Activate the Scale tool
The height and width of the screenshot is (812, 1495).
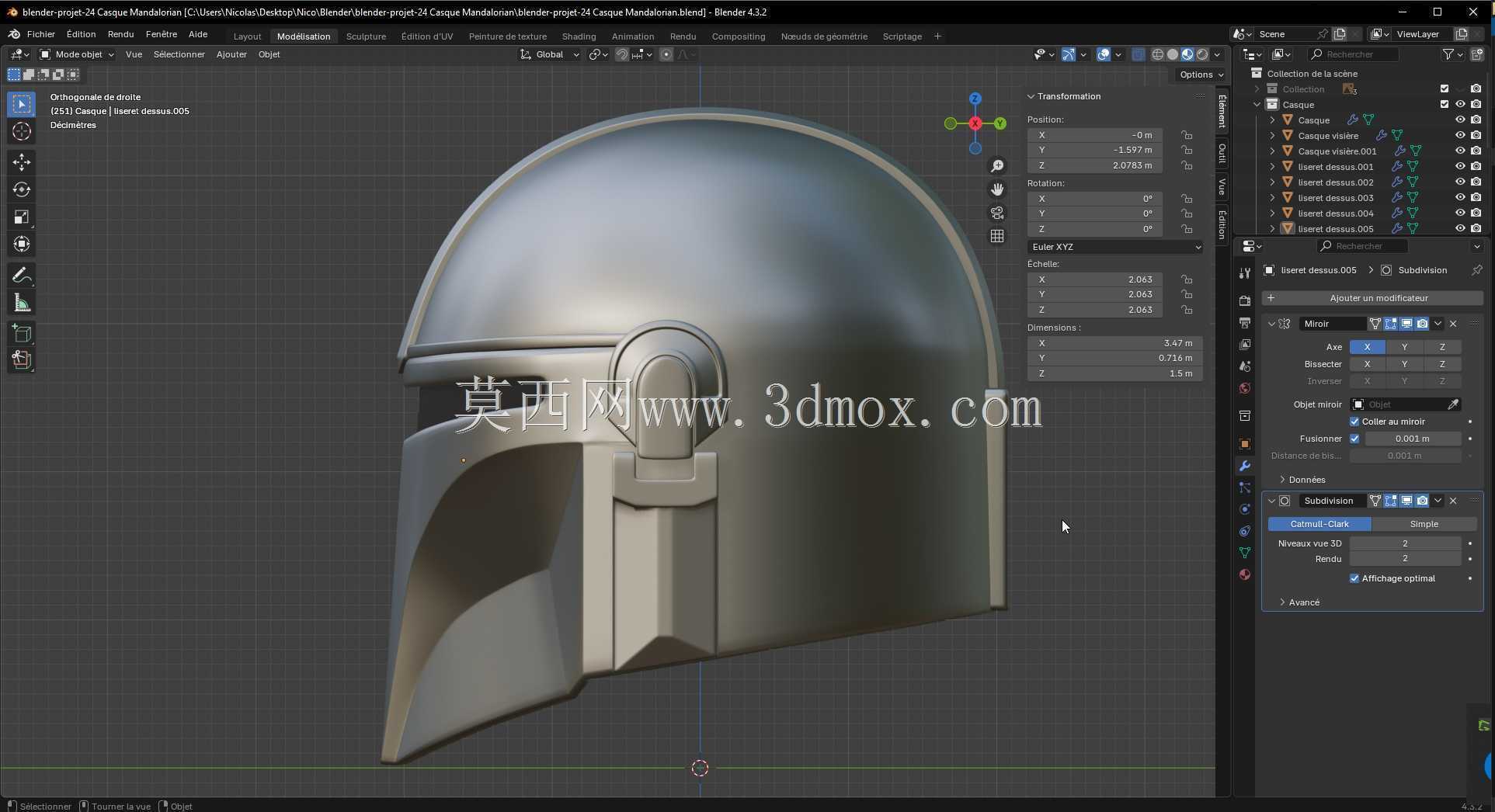22,217
